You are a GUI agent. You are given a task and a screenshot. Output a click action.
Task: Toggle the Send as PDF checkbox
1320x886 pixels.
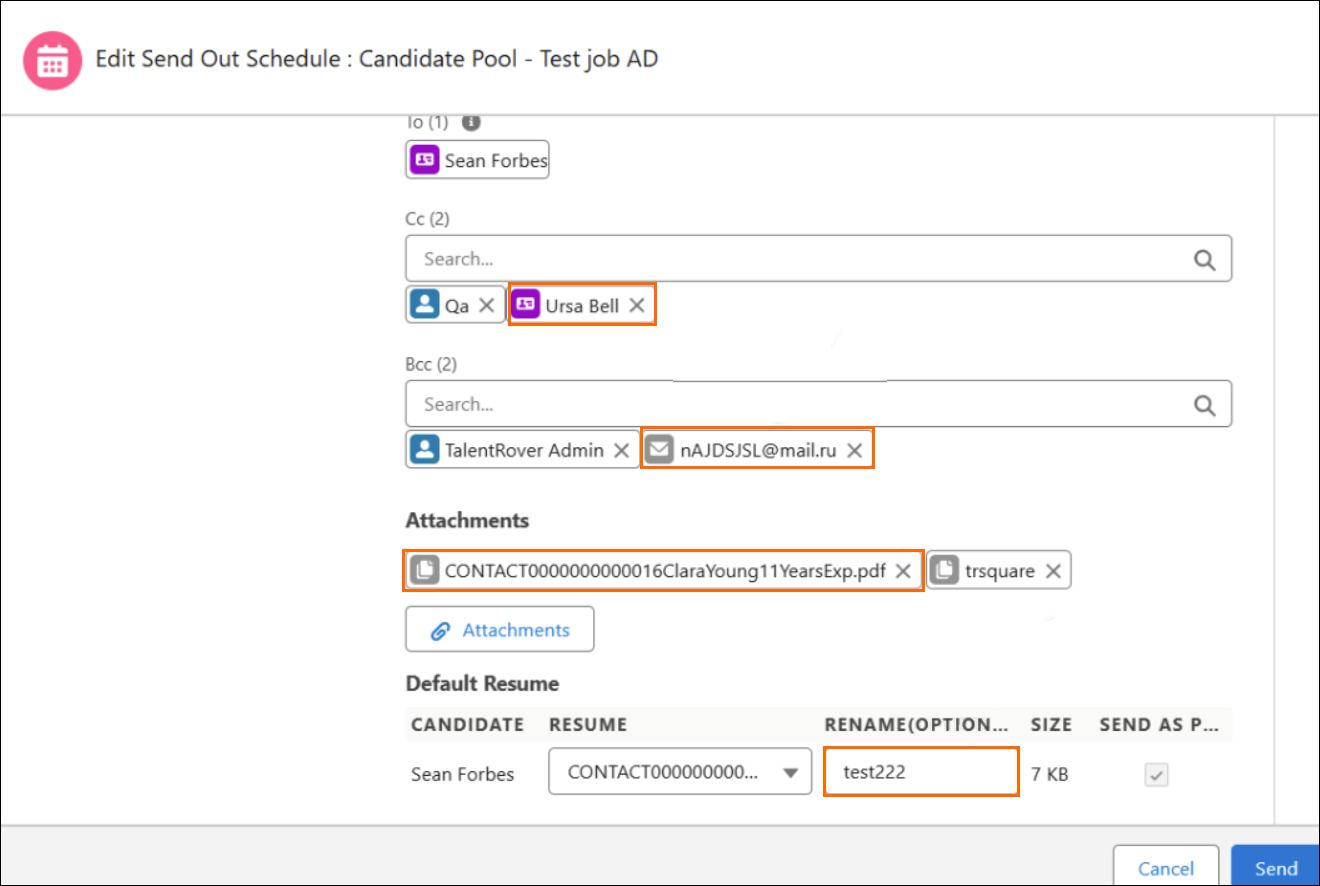(1157, 774)
